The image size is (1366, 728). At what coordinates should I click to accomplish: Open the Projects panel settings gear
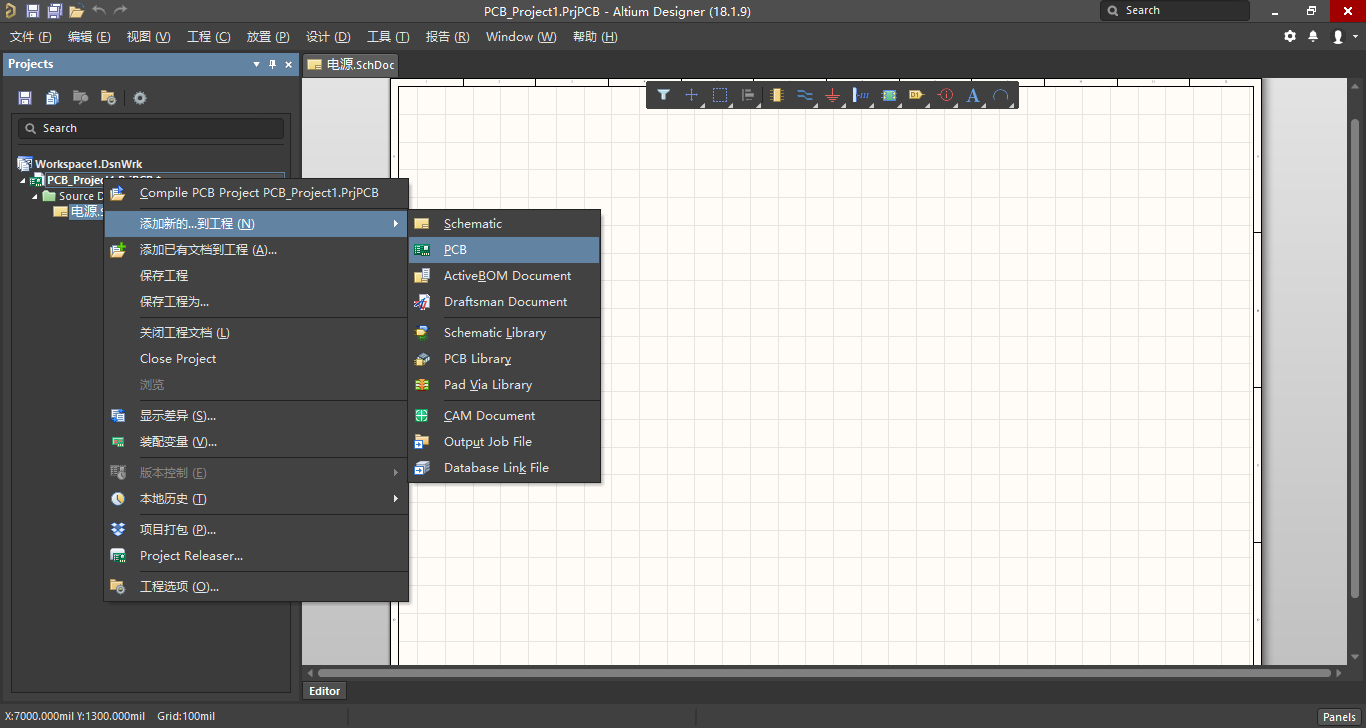point(139,97)
